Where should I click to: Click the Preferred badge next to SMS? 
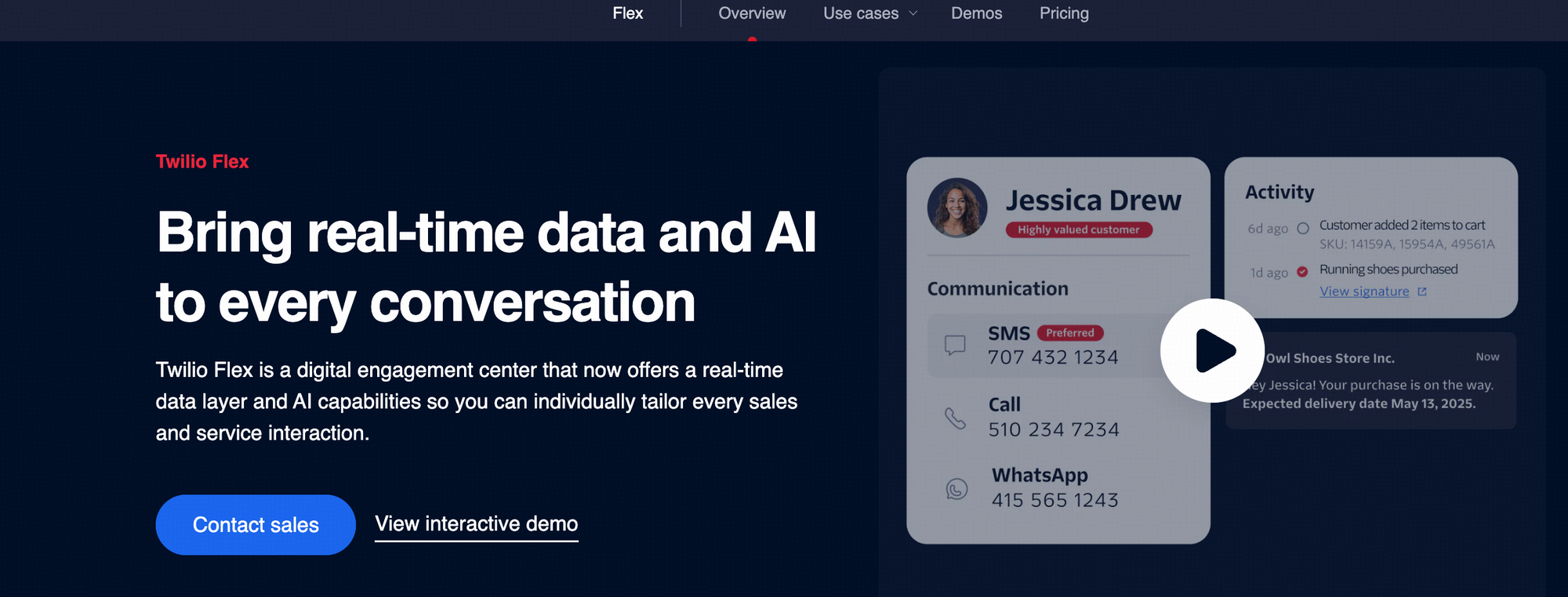click(x=1070, y=333)
